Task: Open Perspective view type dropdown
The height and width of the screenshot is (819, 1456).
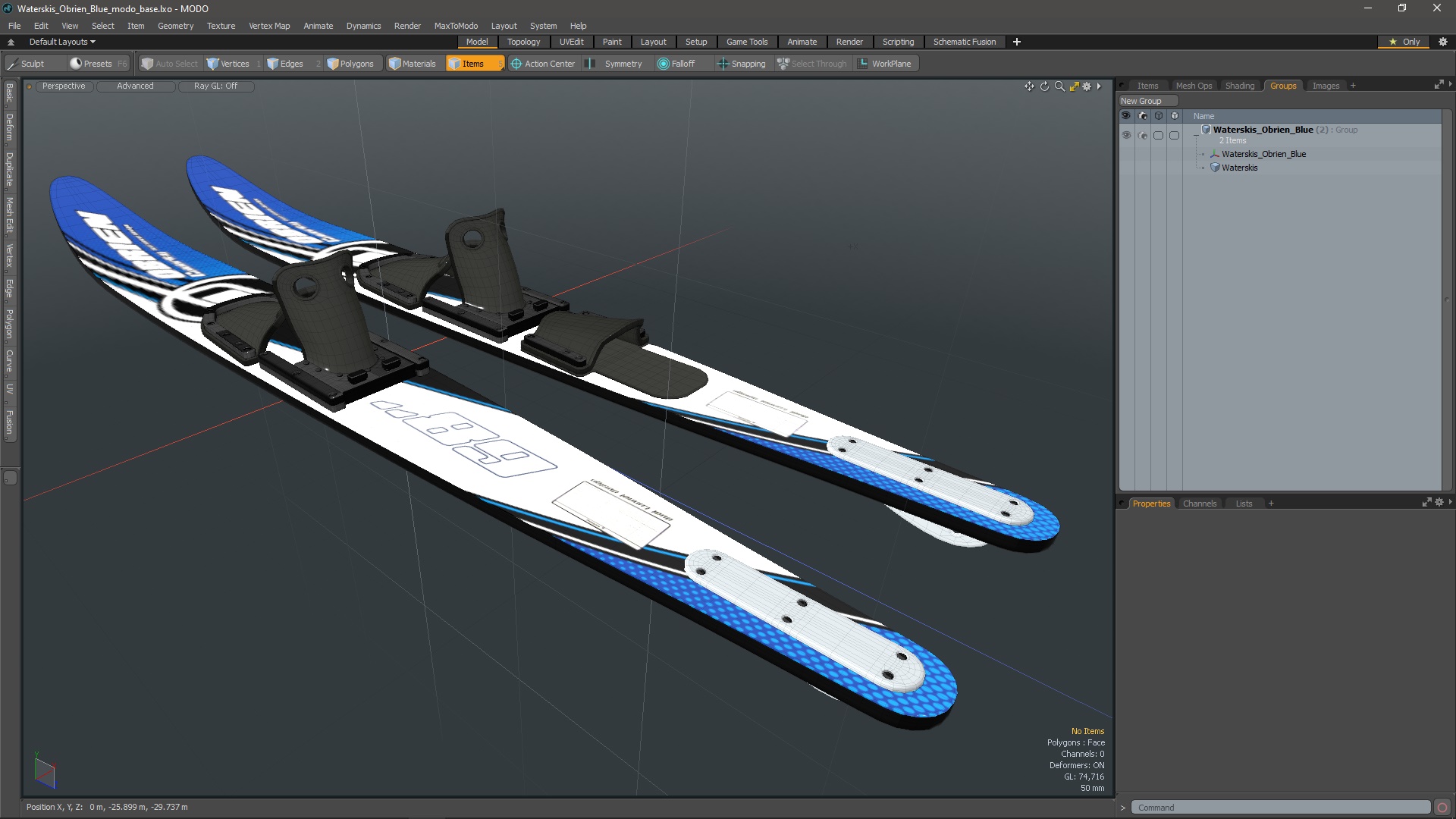Action: coord(64,86)
